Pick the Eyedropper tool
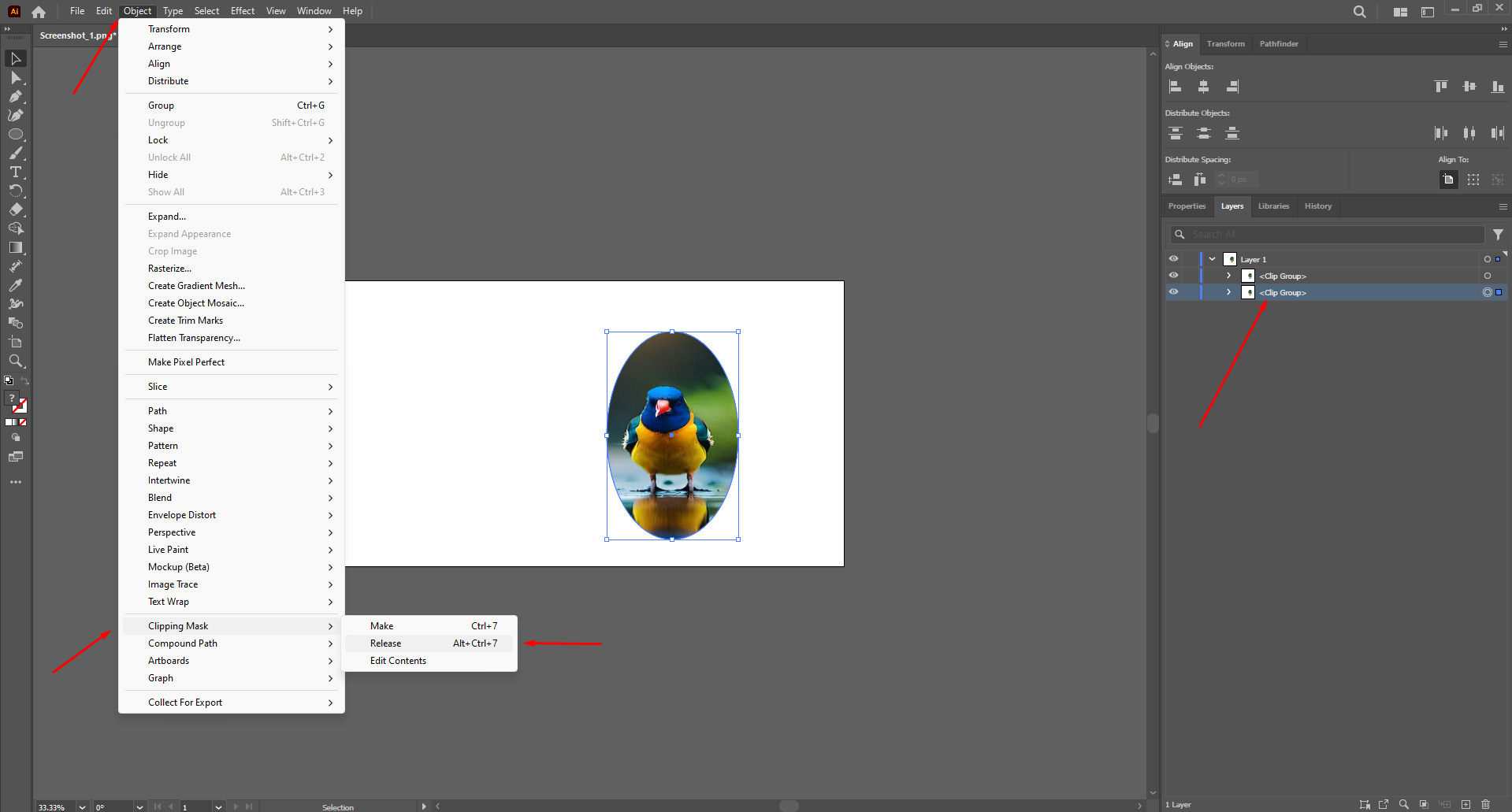The height and width of the screenshot is (812, 1512). click(x=16, y=287)
